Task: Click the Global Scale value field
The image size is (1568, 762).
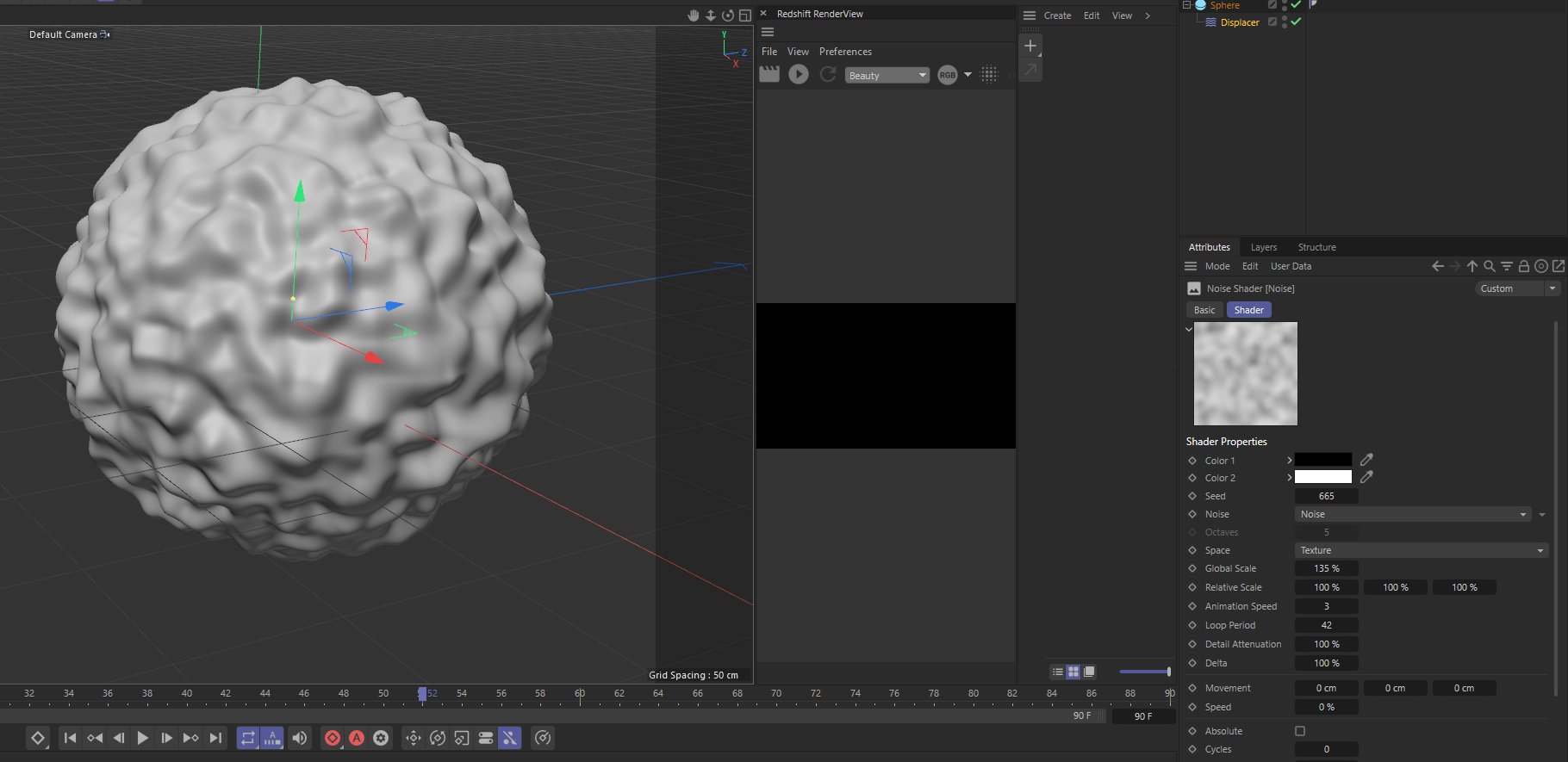Action: click(x=1327, y=568)
